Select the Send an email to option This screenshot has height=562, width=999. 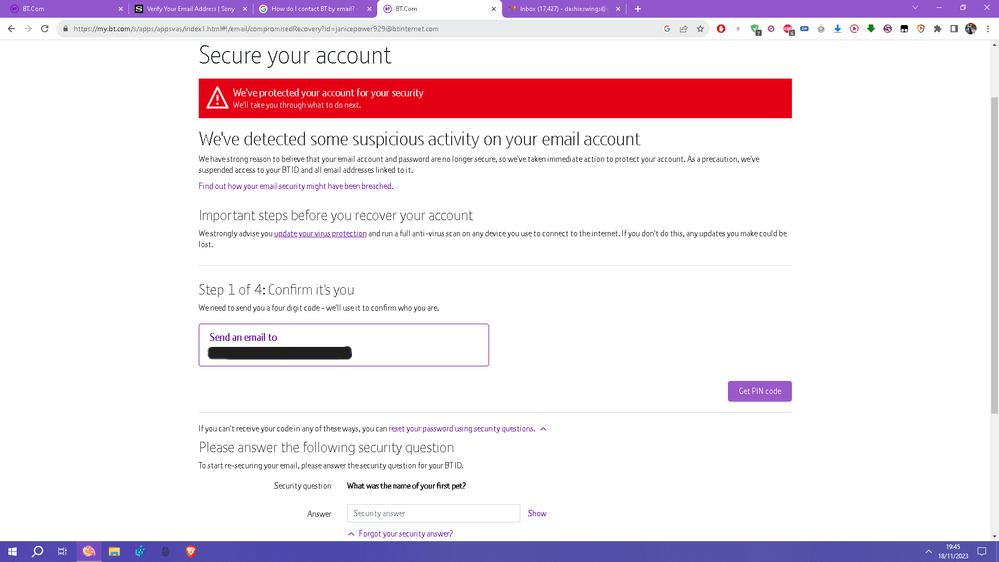click(x=343, y=345)
